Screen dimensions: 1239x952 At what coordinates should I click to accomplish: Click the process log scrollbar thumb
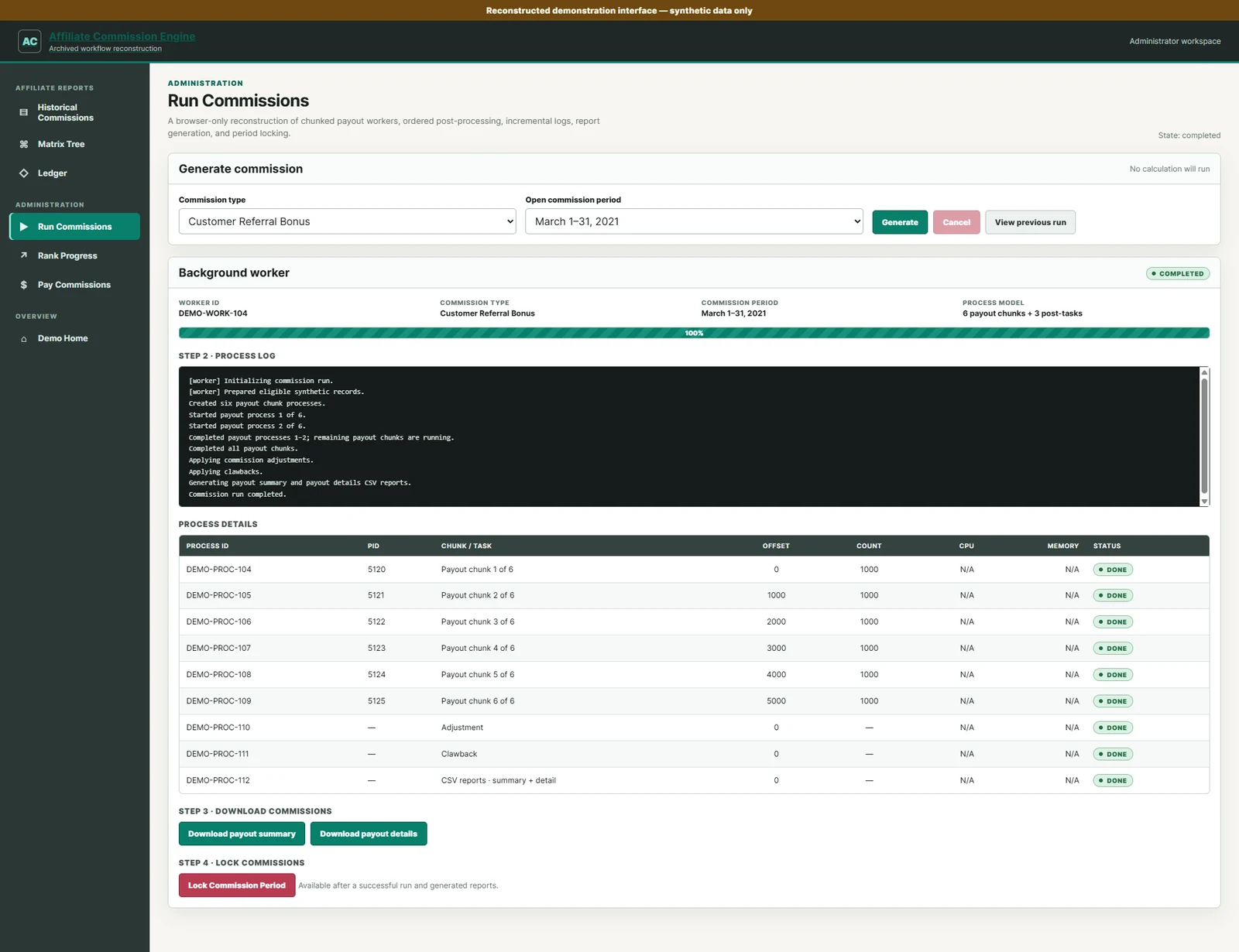pyautogui.click(x=1204, y=436)
